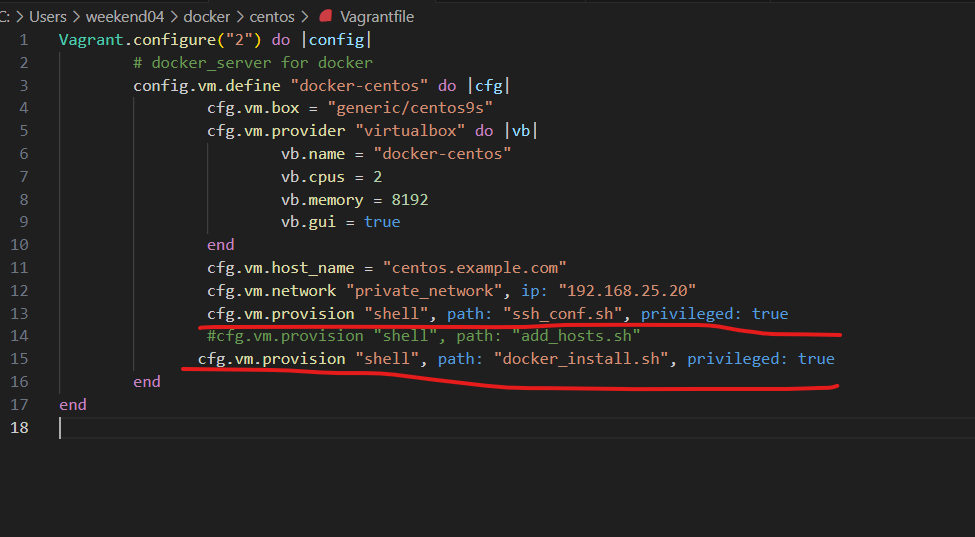Viewport: 975px width, 537px height.
Task: Click the 'end' keyword on line 16
Action: click(147, 382)
